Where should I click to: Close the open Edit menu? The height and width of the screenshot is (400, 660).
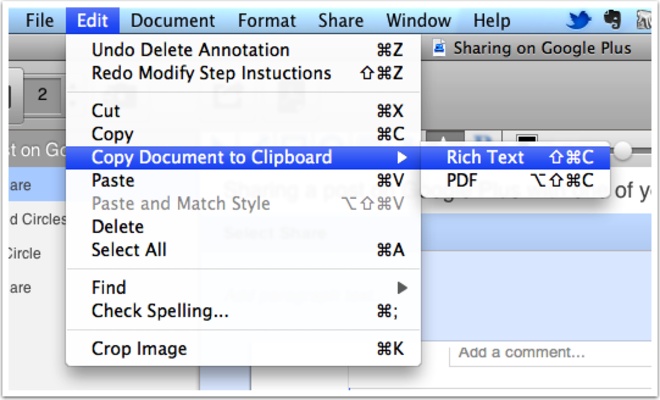(x=93, y=20)
